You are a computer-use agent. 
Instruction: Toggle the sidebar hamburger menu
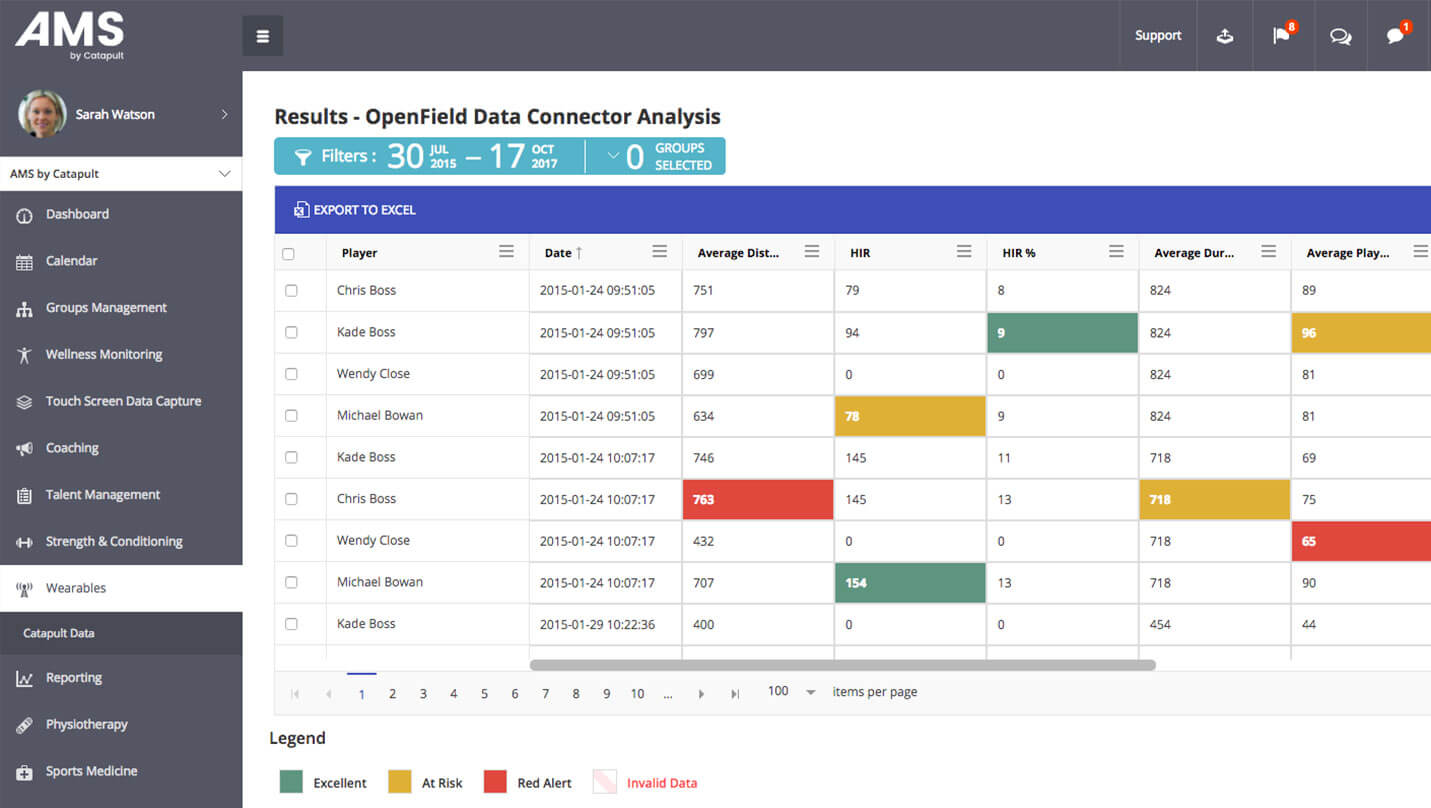click(262, 35)
